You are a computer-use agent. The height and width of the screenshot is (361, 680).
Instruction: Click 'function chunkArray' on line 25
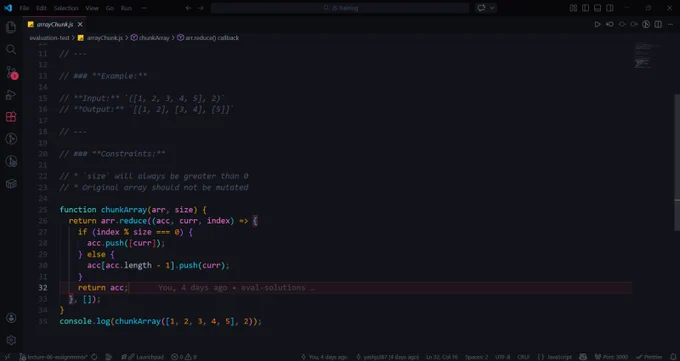coord(103,210)
